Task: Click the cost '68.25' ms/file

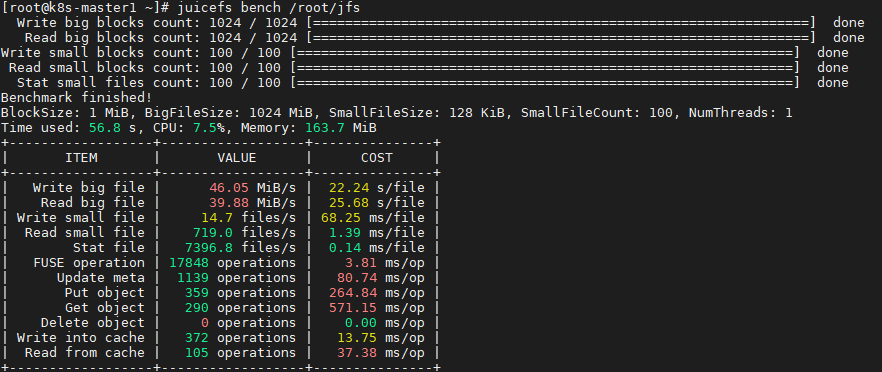Action: pos(341,218)
